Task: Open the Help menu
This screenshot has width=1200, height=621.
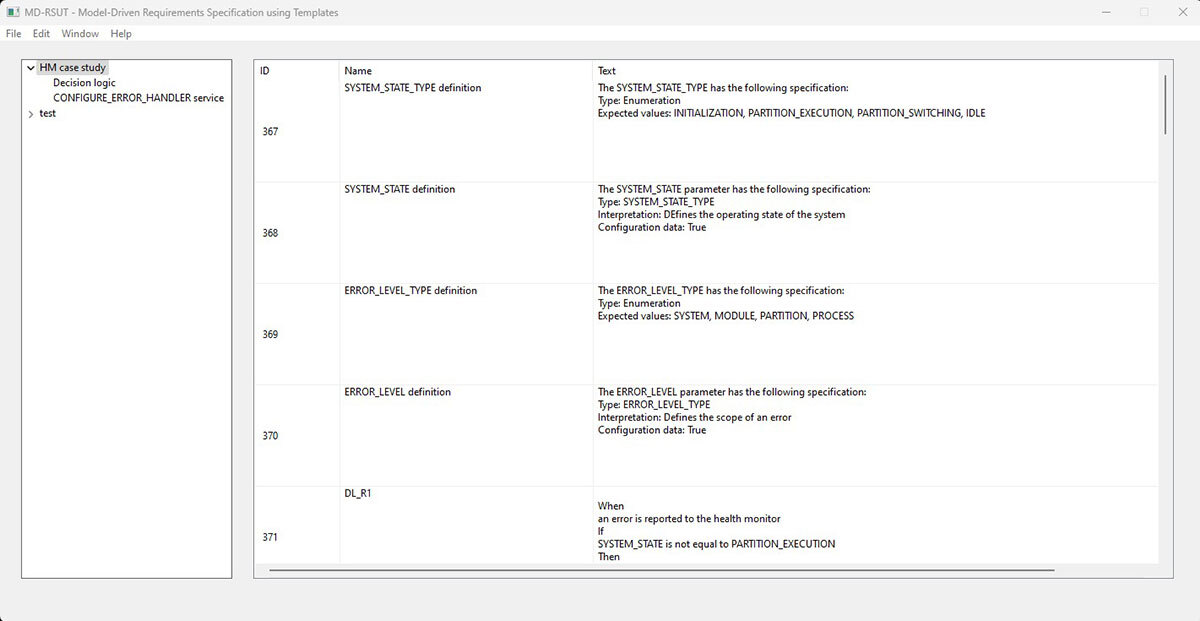Action: pos(121,34)
